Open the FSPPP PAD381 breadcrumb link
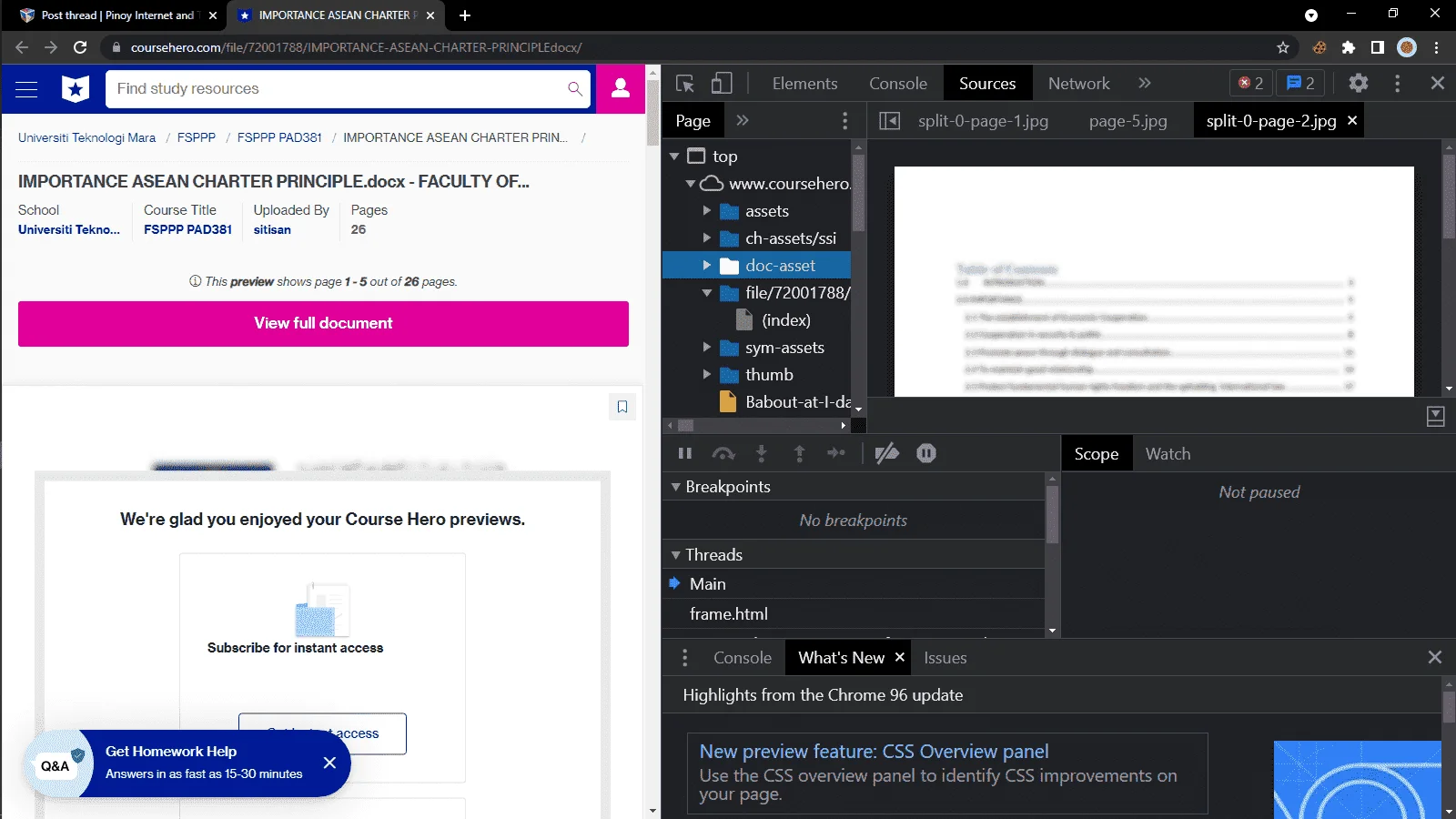This screenshot has width=1456, height=819. (x=279, y=137)
